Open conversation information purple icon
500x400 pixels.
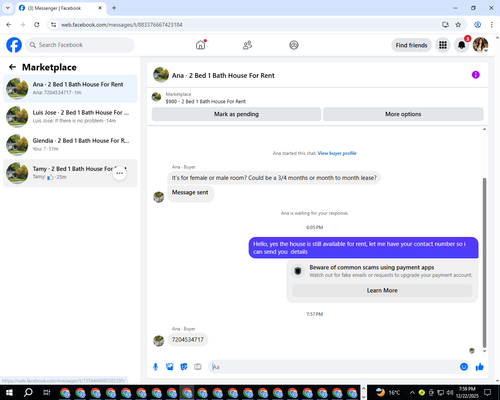click(x=476, y=75)
